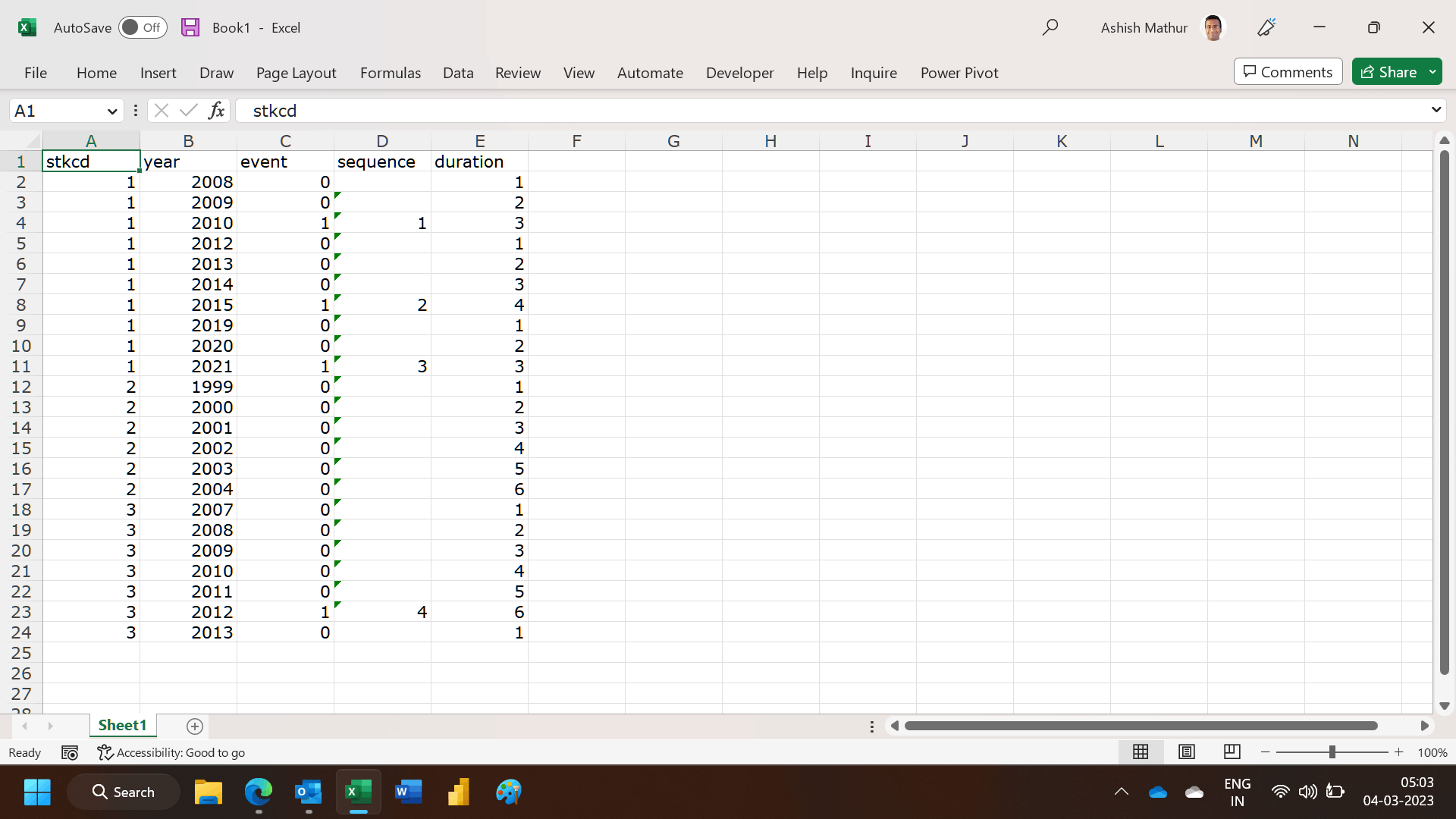This screenshot has height=819, width=1456.
Task: Open Windows Start menu
Action: 37,792
